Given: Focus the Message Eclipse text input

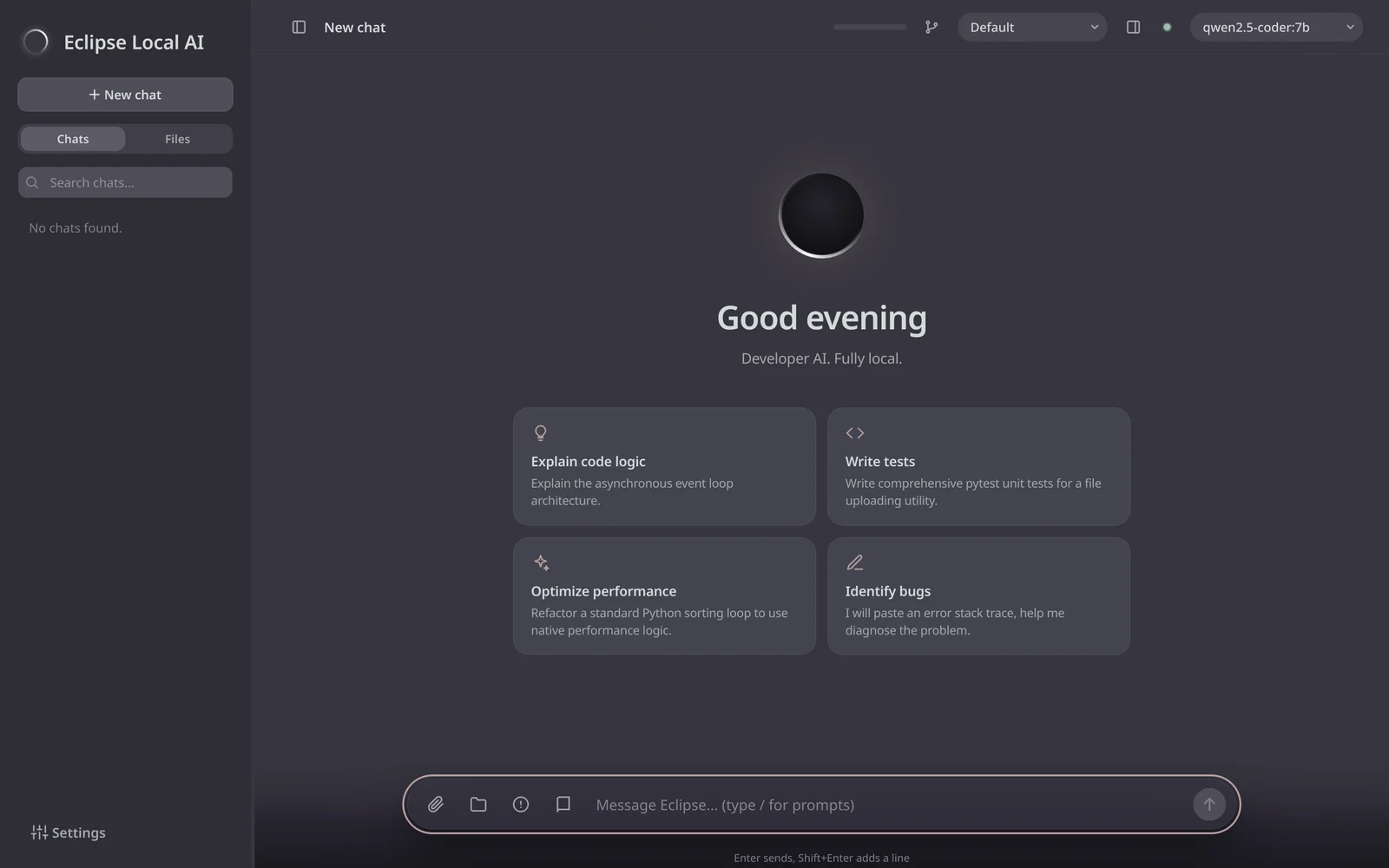Looking at the screenshot, I should coord(885,805).
